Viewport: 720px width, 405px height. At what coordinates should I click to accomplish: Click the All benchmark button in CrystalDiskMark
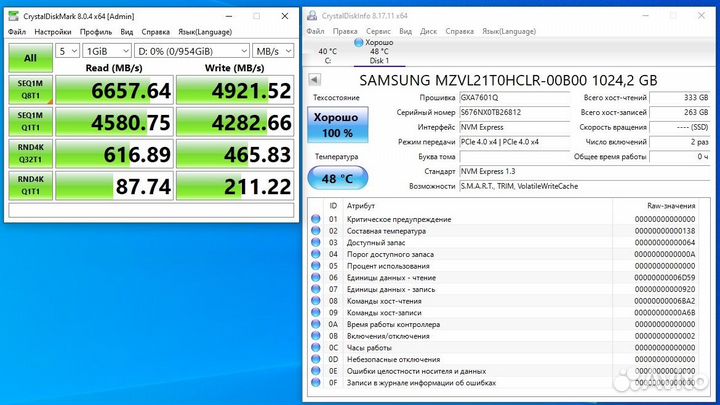[x=30, y=58]
